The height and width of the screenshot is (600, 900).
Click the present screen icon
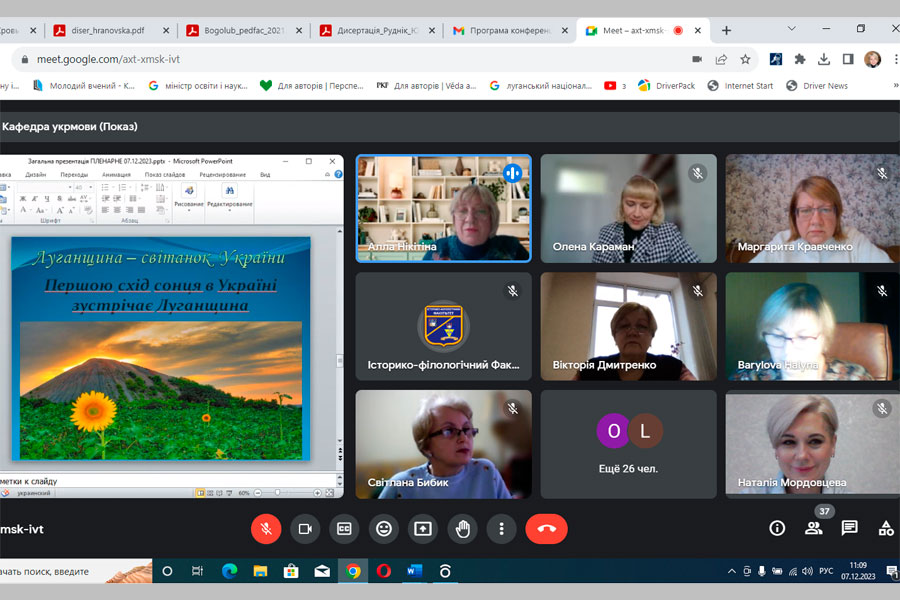tap(423, 528)
